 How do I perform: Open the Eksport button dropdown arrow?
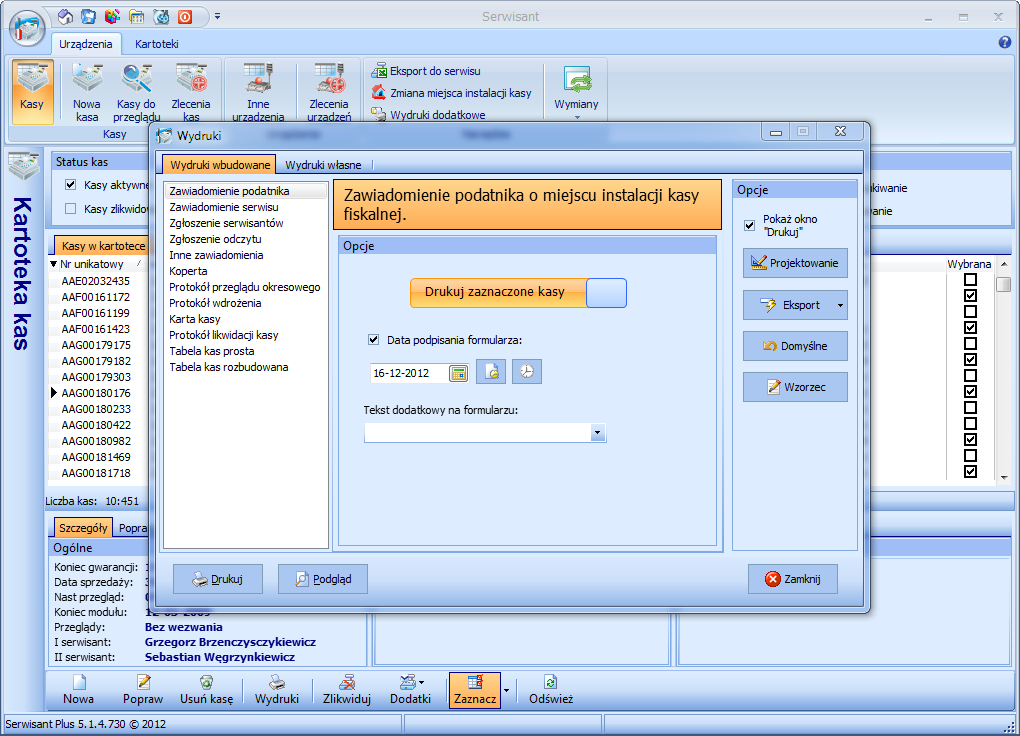point(840,305)
